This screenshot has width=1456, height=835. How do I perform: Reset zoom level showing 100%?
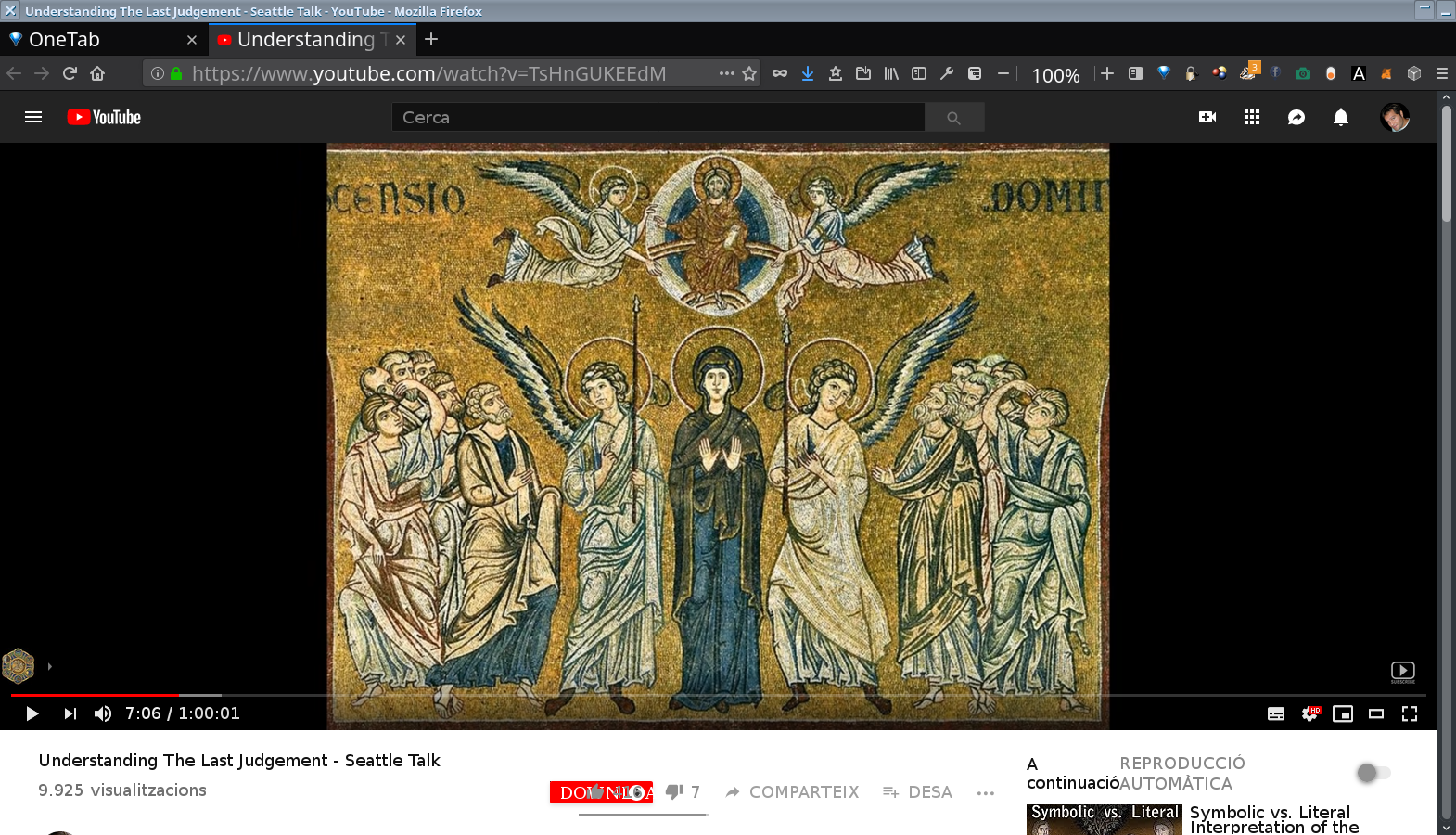pyautogui.click(x=1055, y=75)
